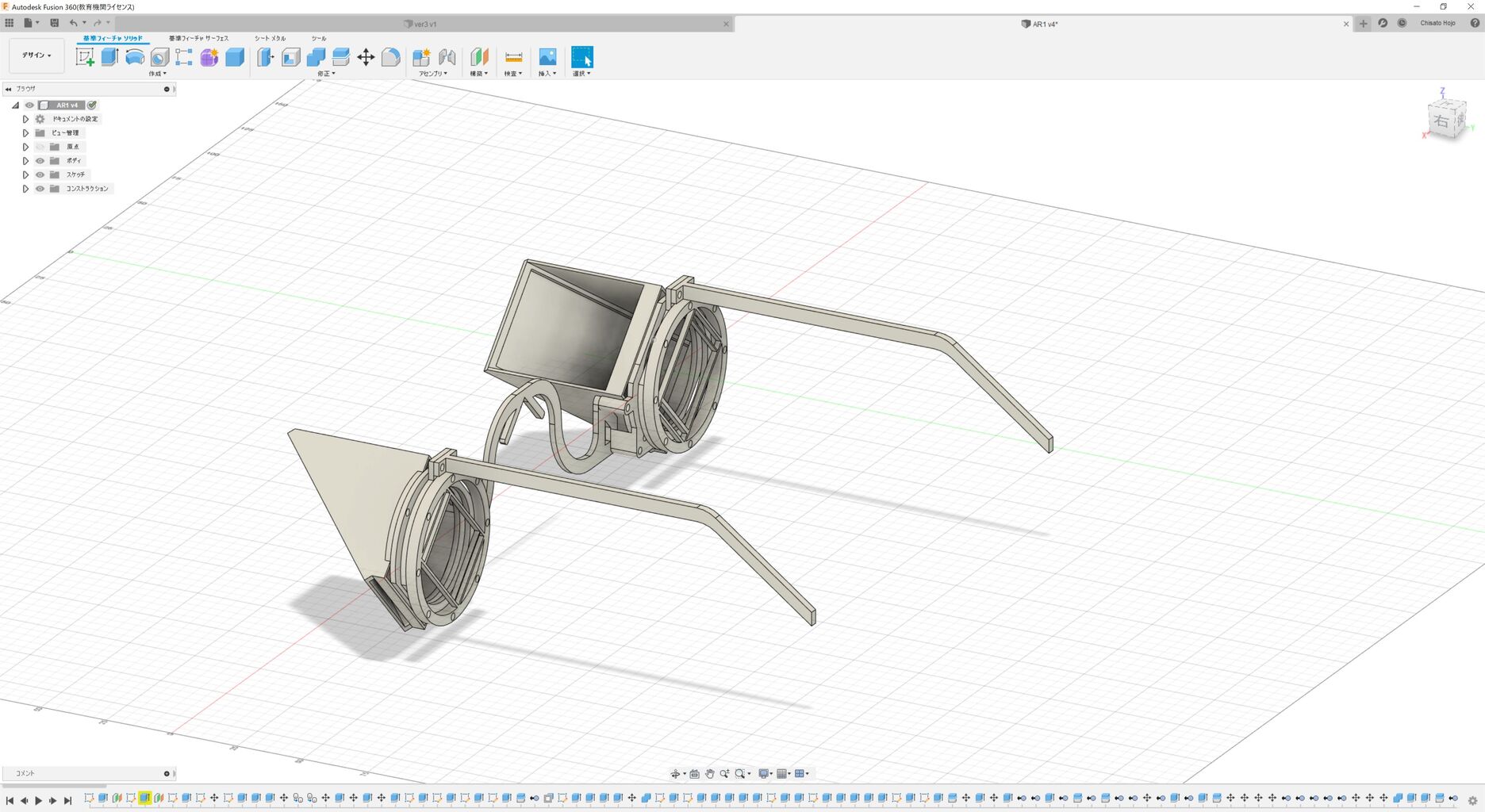Select the Revolve tool in toolbar
Screen dimensions: 1485x812
(135, 57)
